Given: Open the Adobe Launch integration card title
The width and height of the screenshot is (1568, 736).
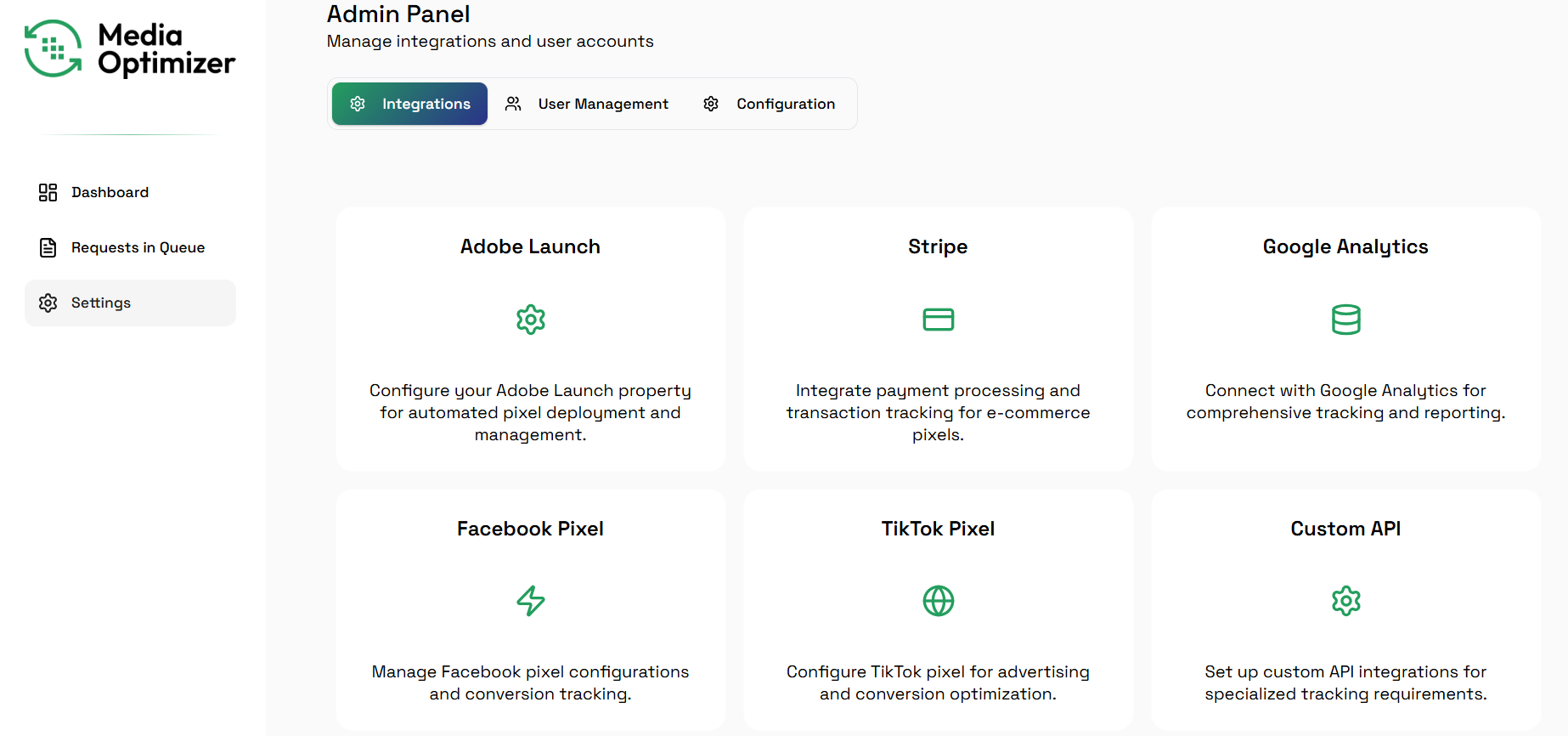Looking at the screenshot, I should tap(530, 246).
